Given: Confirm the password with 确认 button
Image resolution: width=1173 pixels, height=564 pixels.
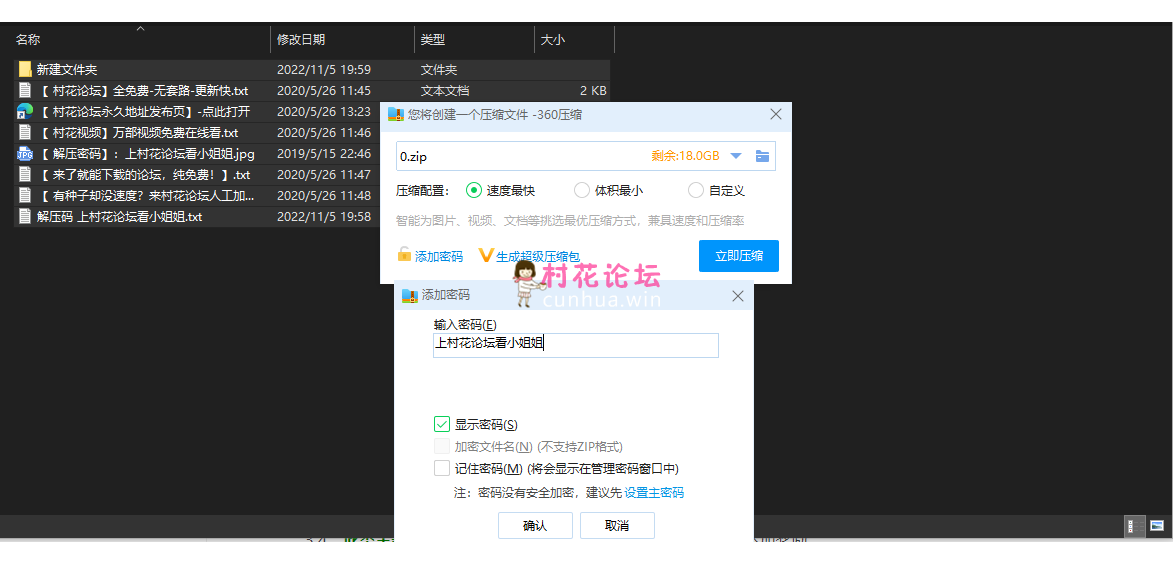Looking at the screenshot, I should click(x=535, y=526).
